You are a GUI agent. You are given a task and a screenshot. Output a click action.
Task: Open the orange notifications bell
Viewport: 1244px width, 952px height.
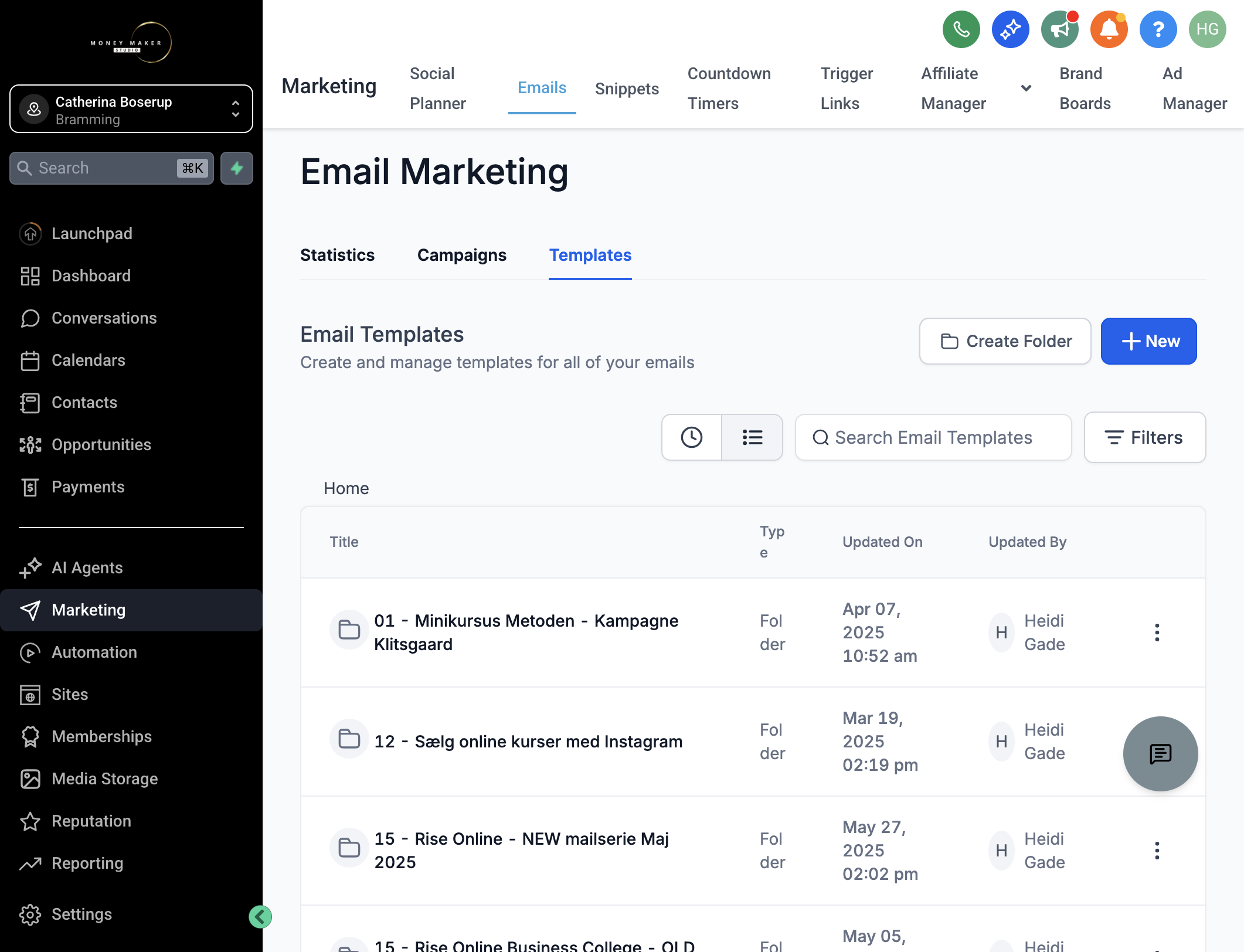[1109, 29]
